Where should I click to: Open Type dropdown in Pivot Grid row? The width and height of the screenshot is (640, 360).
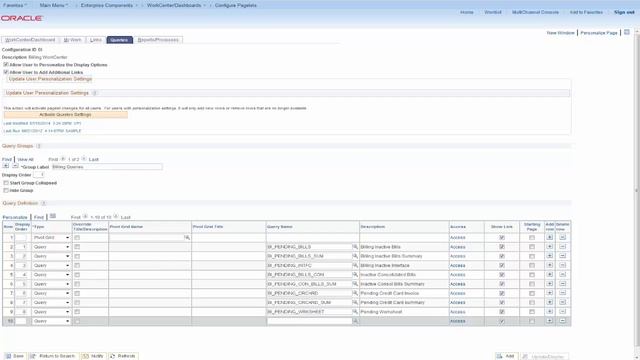point(51,238)
